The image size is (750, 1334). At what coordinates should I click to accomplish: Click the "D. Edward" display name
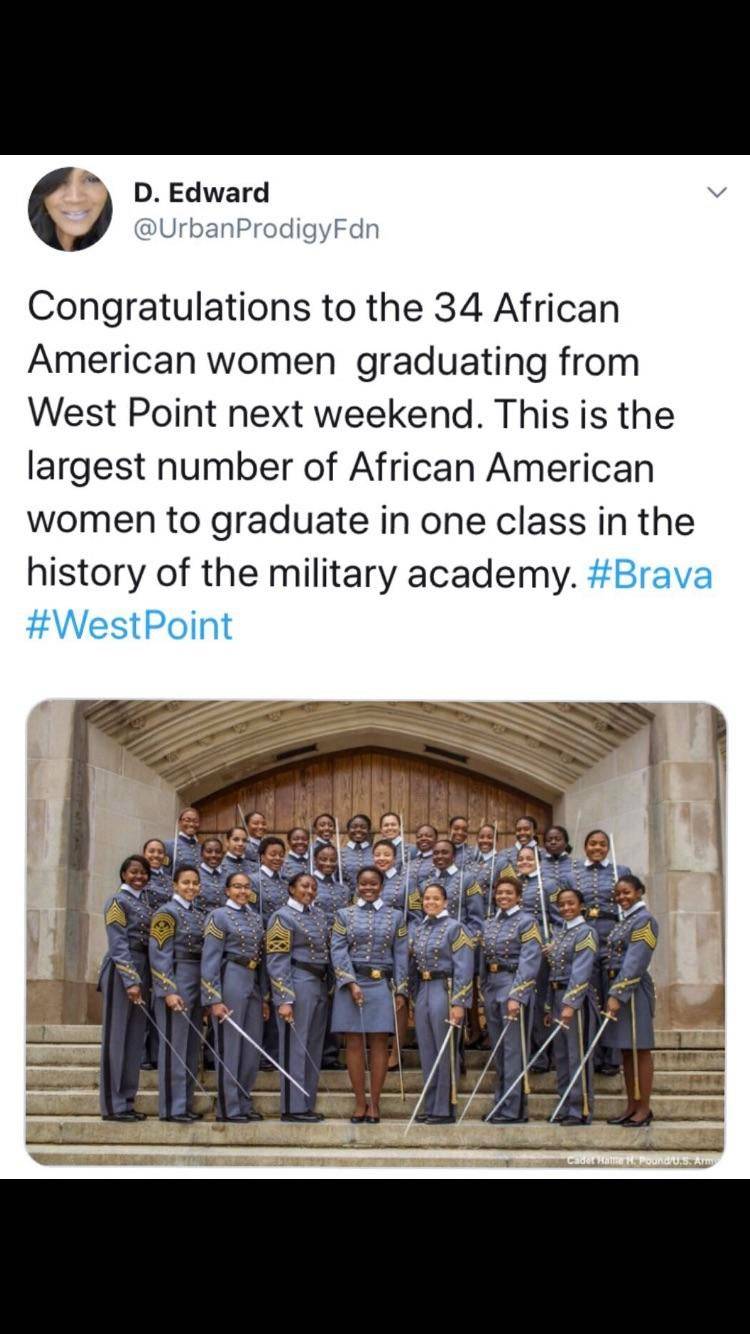201,192
